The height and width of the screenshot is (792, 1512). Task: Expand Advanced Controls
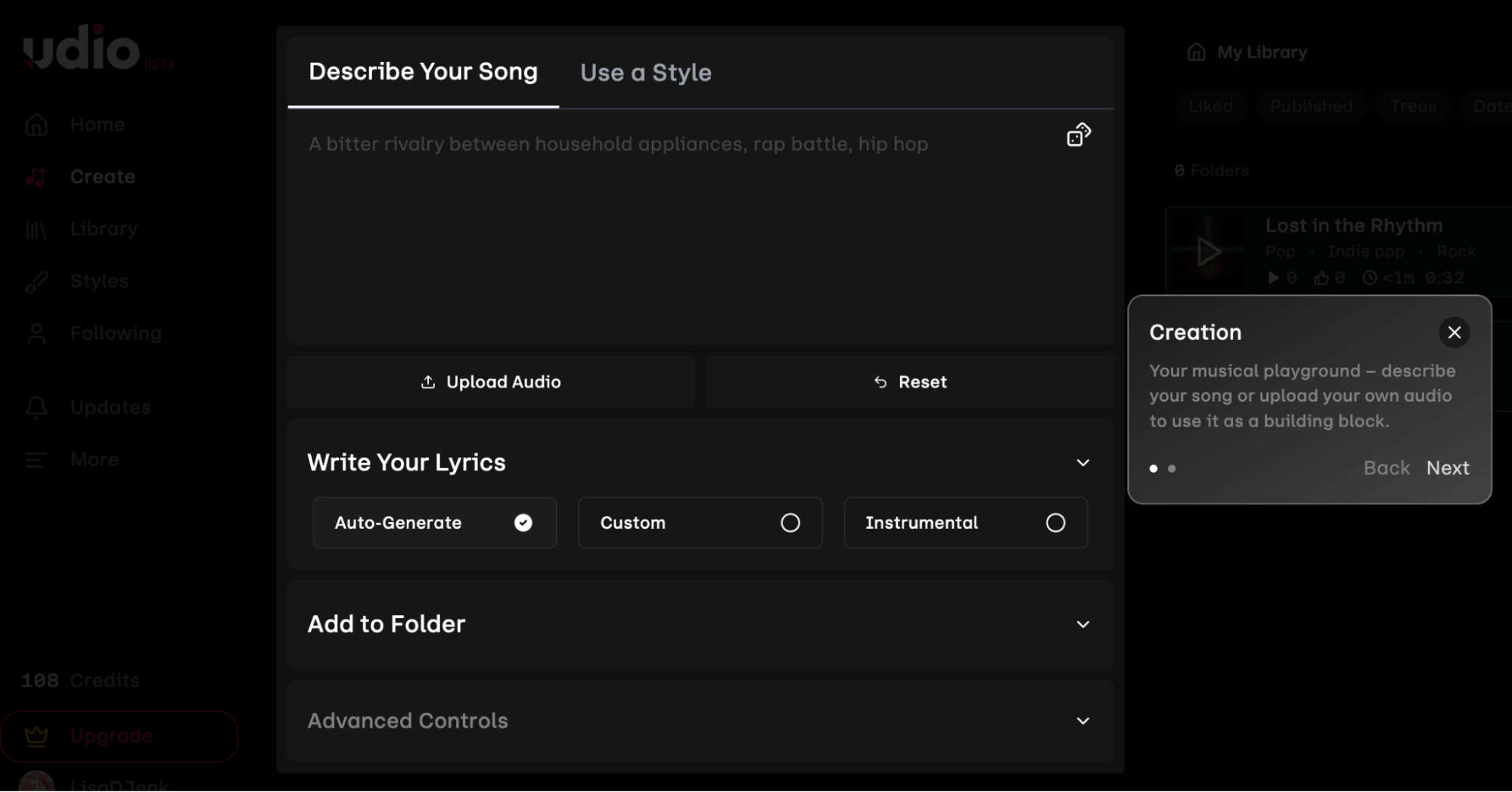(x=1083, y=721)
